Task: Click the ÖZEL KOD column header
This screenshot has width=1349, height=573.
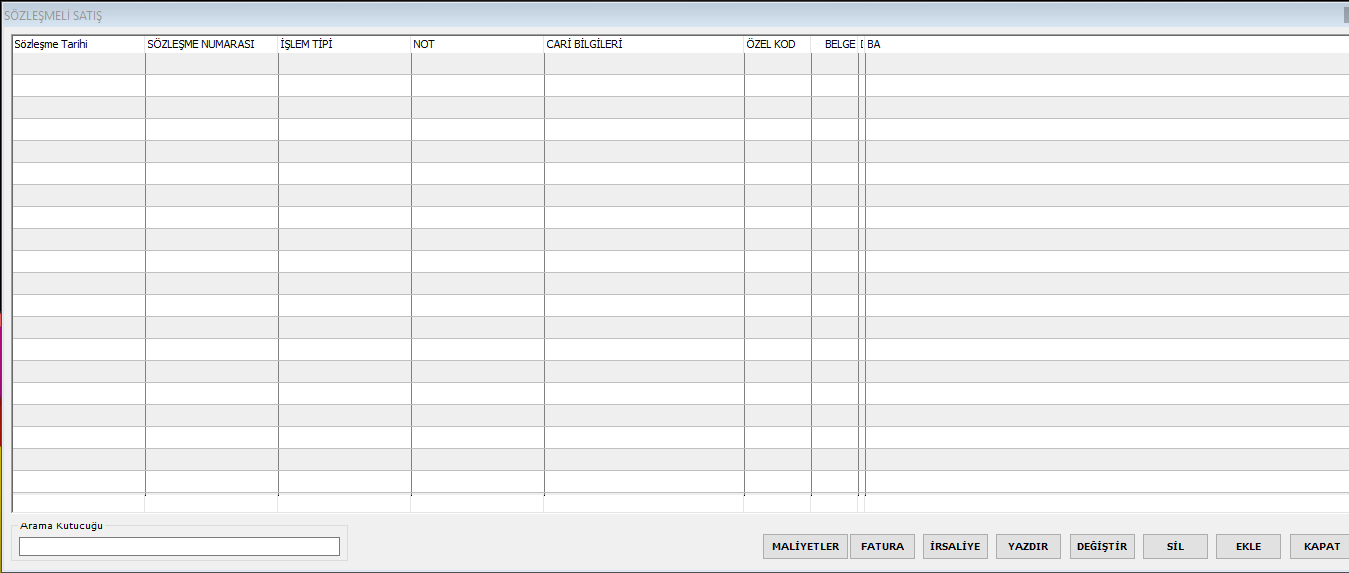Action: [777, 44]
